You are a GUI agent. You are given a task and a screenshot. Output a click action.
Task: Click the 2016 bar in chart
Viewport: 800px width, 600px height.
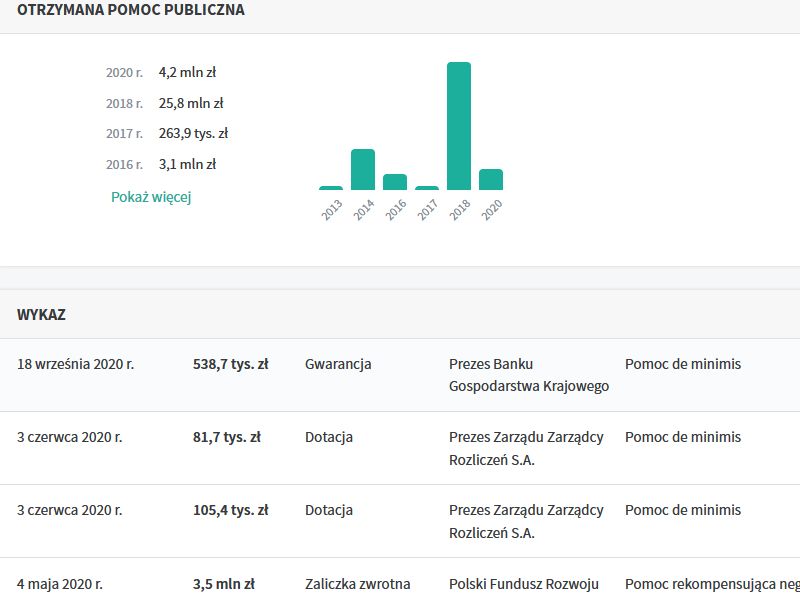[395, 182]
